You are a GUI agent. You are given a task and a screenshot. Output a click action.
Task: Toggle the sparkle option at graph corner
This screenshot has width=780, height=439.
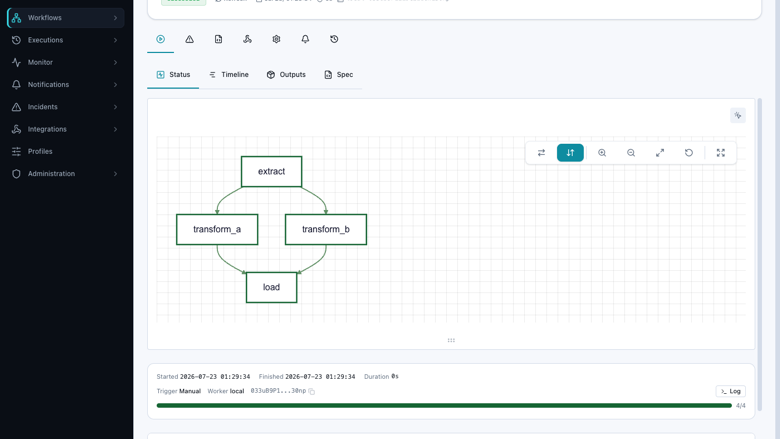[x=738, y=115]
